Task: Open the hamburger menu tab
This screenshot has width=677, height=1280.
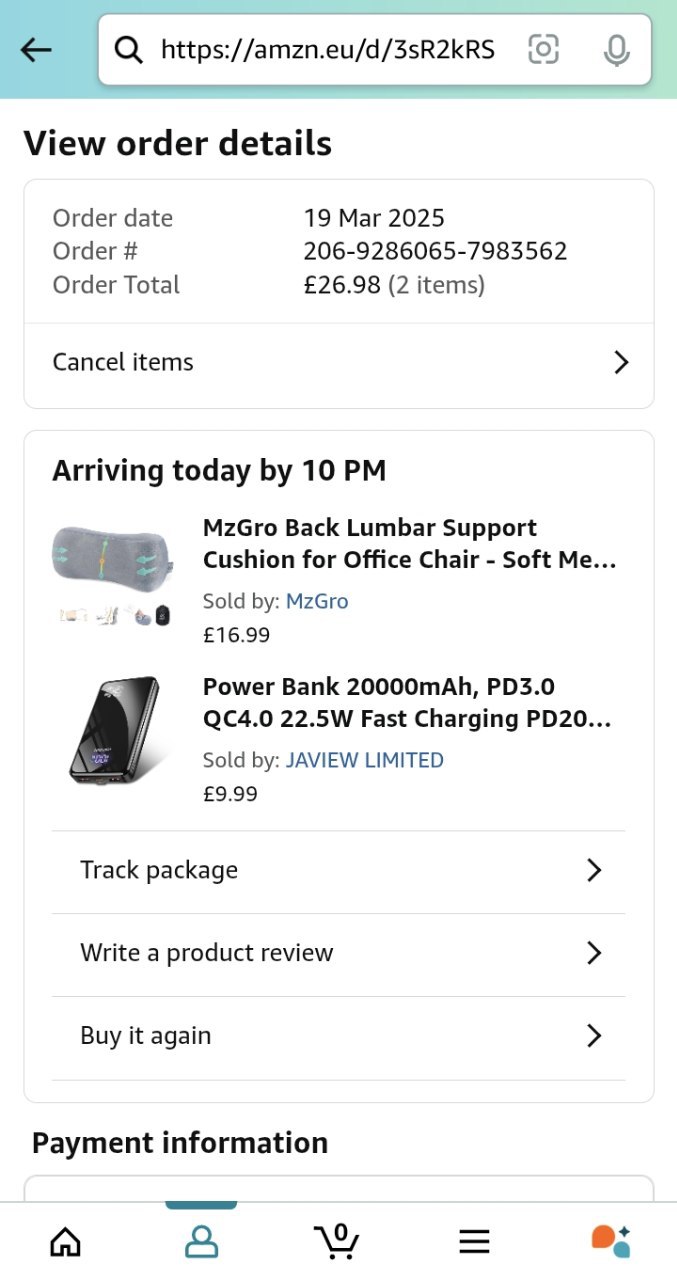Action: pyautogui.click(x=474, y=1242)
